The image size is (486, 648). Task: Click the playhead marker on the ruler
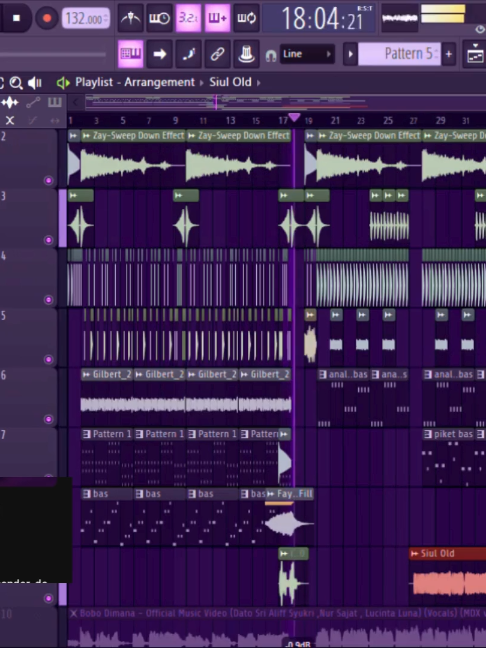(x=294, y=117)
